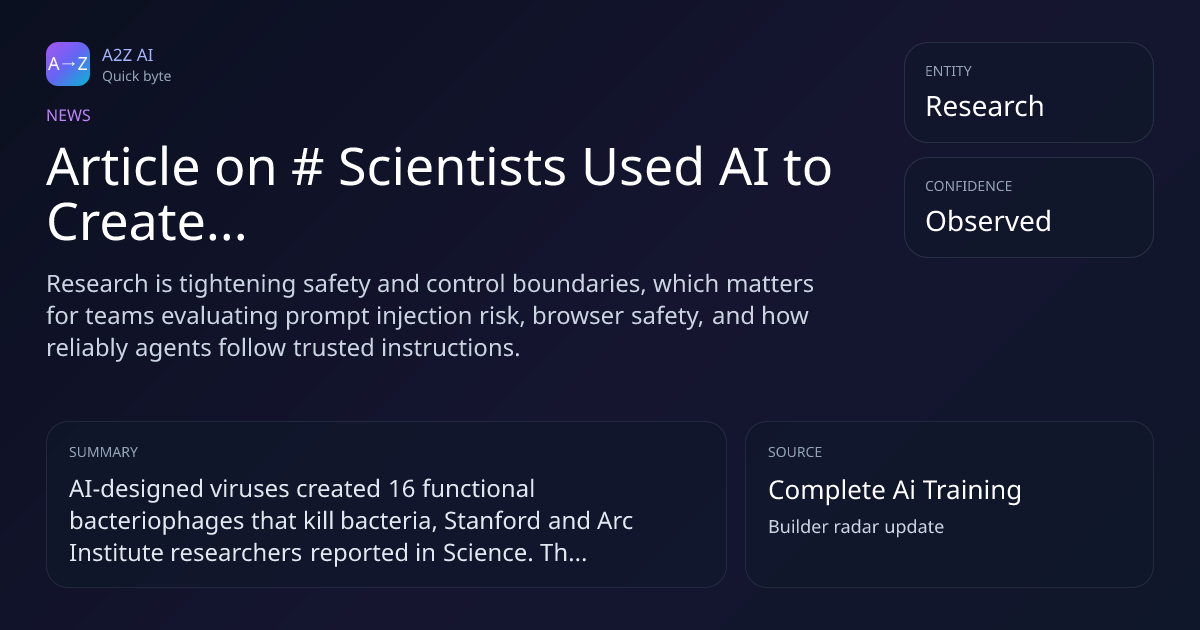1200x630 pixels.
Task: Click the SUMMARY heading label
Action: pyautogui.click(x=103, y=452)
